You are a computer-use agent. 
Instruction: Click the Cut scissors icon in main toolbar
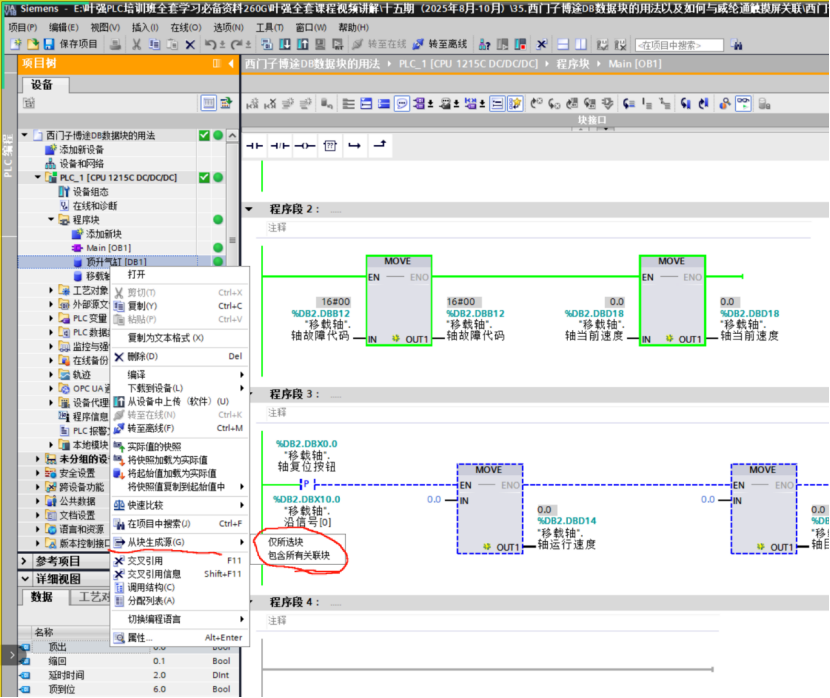[x=137, y=44]
